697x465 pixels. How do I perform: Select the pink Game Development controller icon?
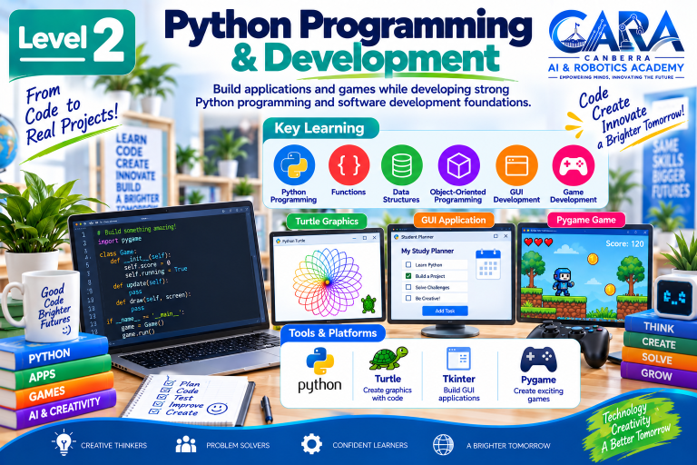(573, 165)
